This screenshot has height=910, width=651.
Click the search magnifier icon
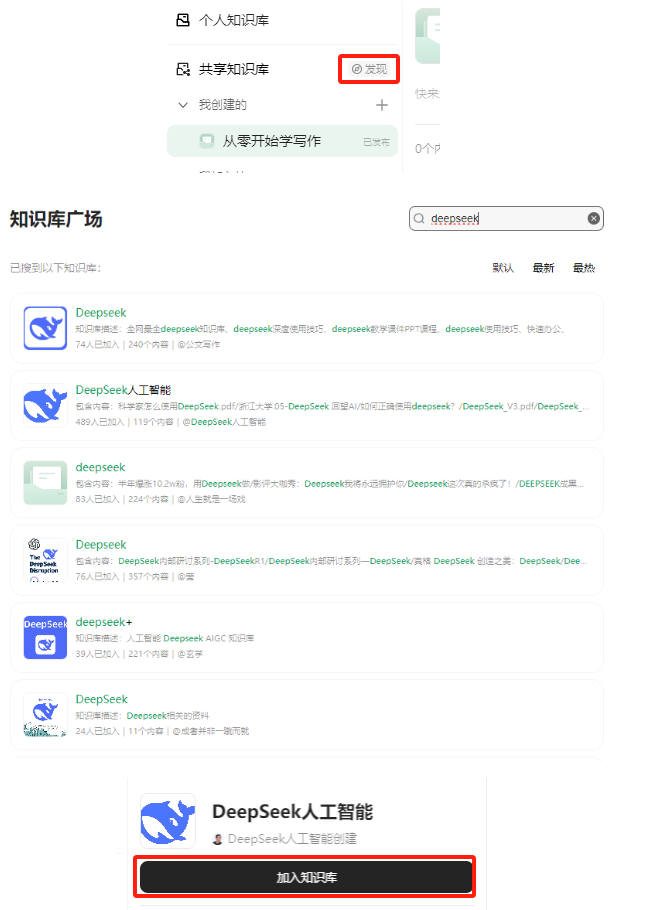point(419,218)
